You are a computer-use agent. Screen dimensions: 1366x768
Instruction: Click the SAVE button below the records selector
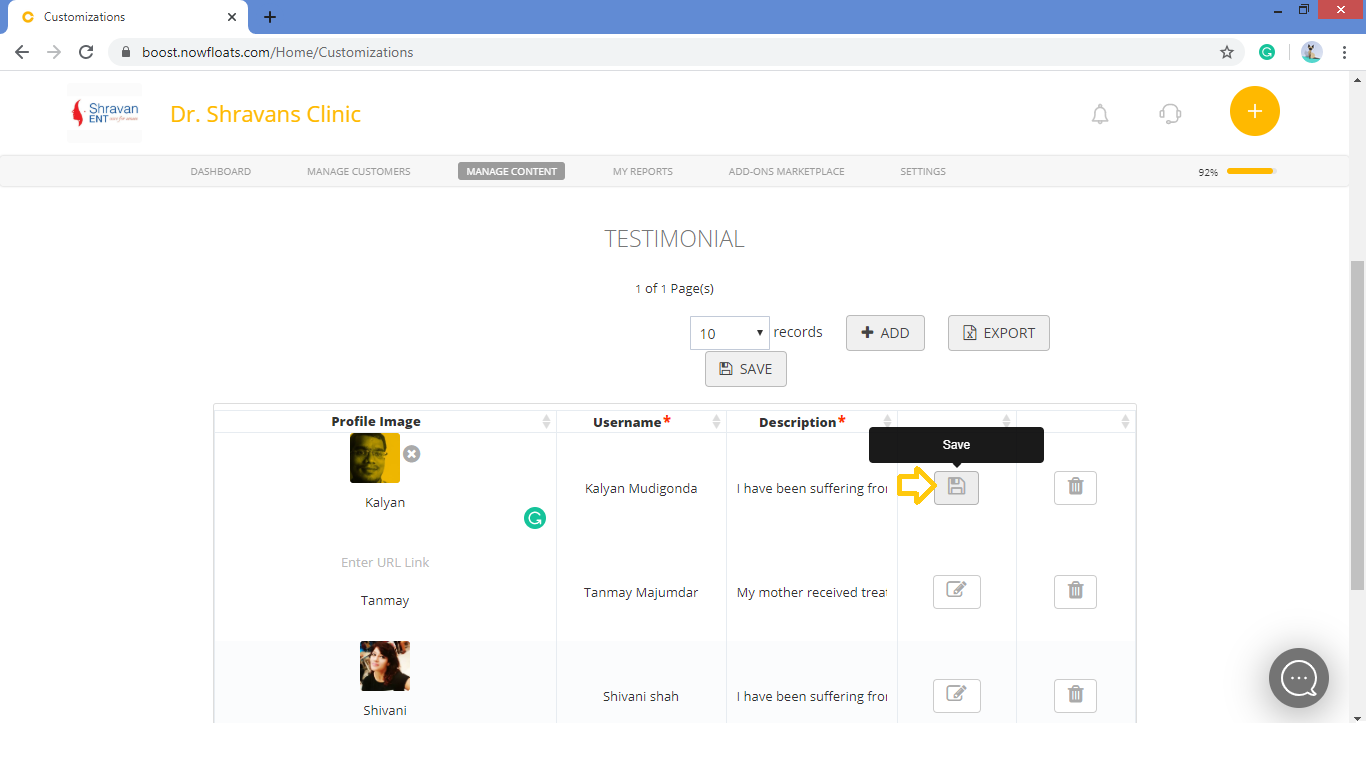tap(746, 369)
